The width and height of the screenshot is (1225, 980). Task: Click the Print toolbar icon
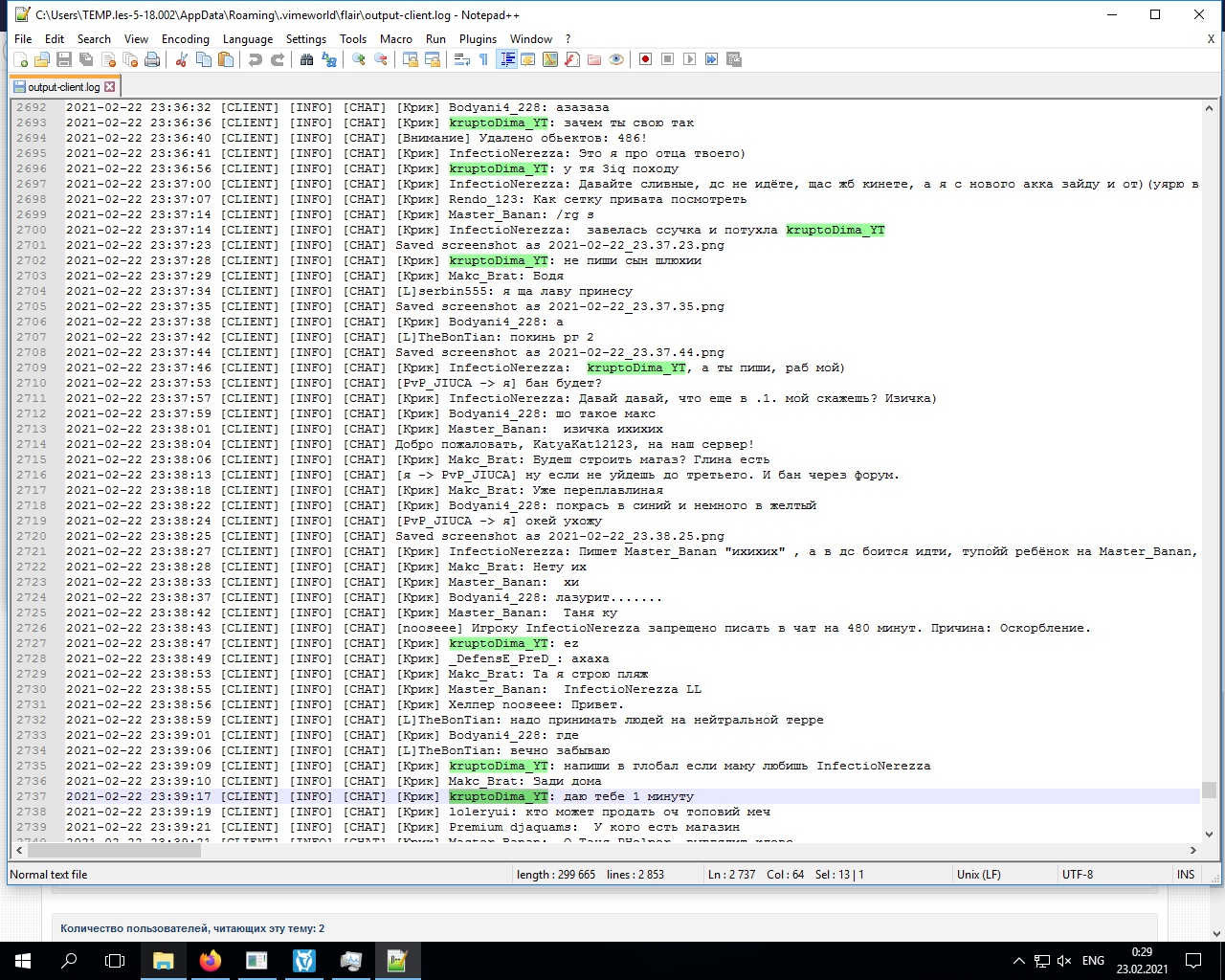tap(152, 59)
